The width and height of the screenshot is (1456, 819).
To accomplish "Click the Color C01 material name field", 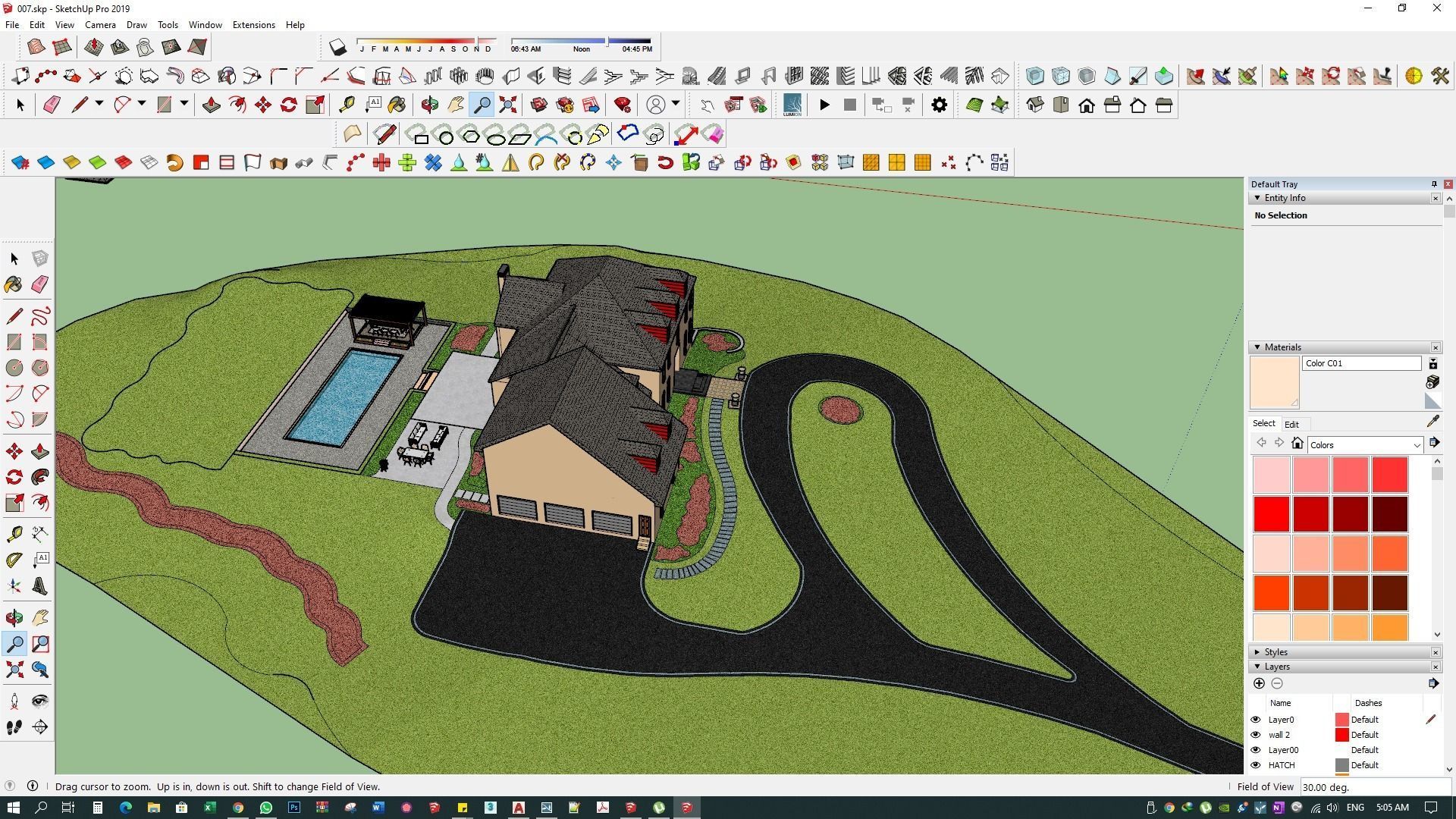I will point(1361,363).
